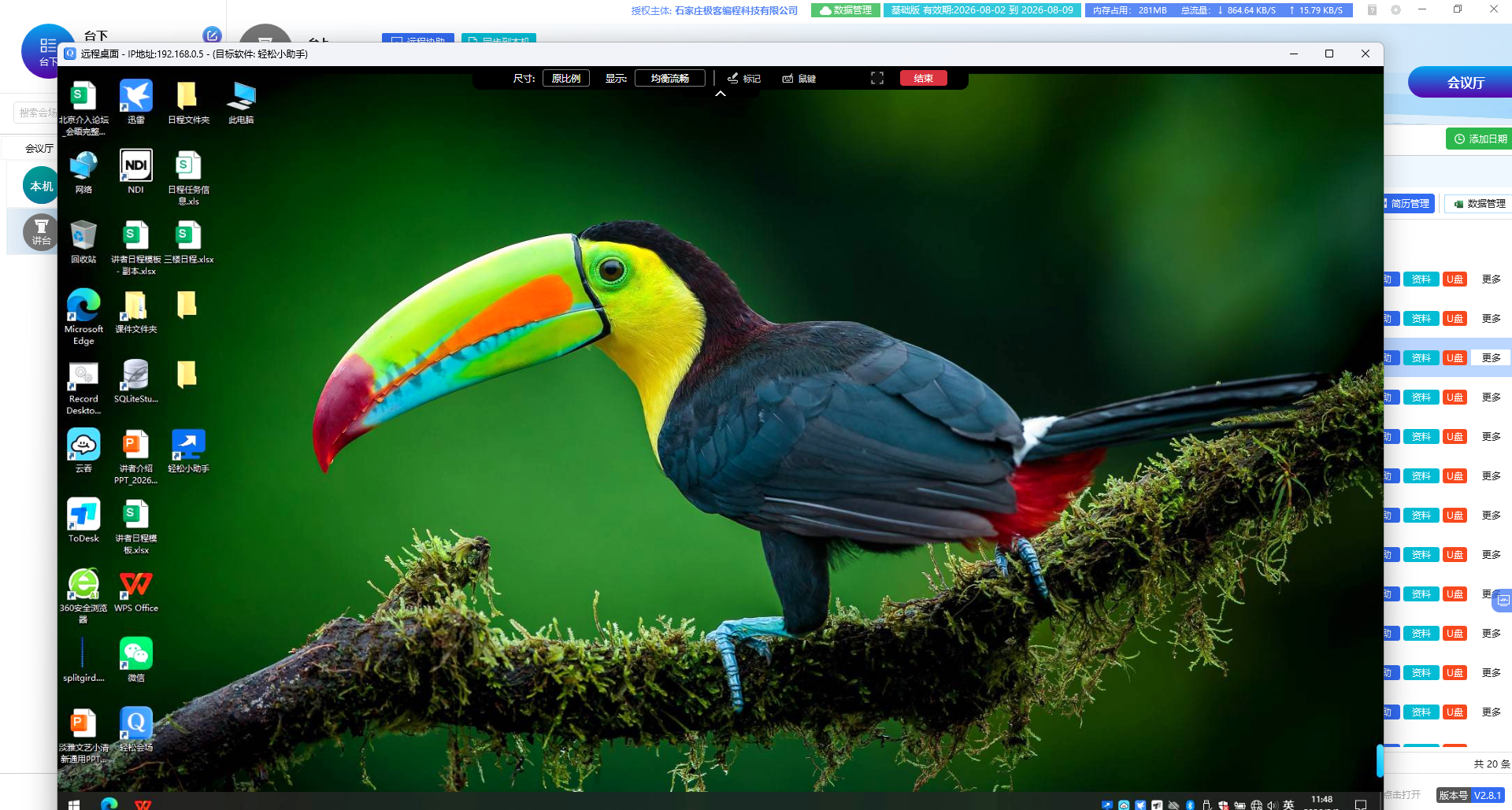Open the SQLiteStudio desktop shortcut
Screen dimensions: 1512x810
(x=135, y=381)
